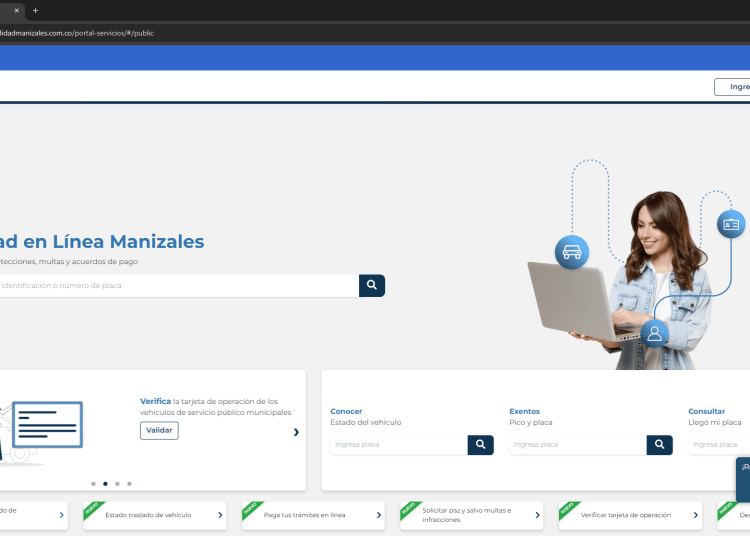
Task: Click the Ingresar button at top right
Action: click(x=732, y=87)
